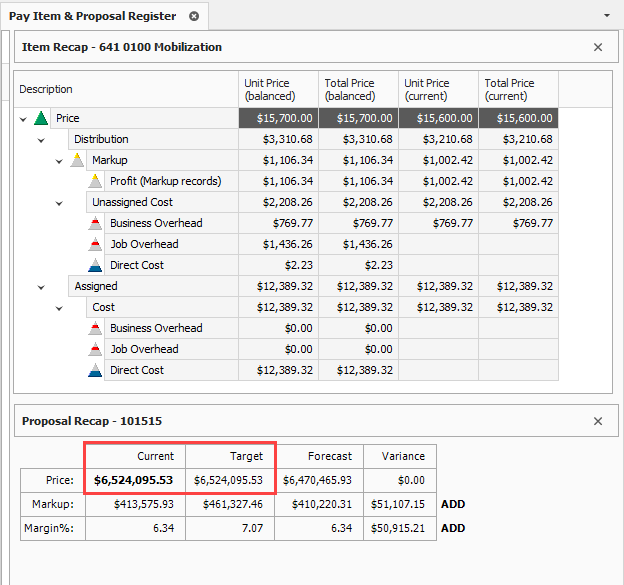
Task: Click ADD next to Margin% variance
Action: coord(453,528)
